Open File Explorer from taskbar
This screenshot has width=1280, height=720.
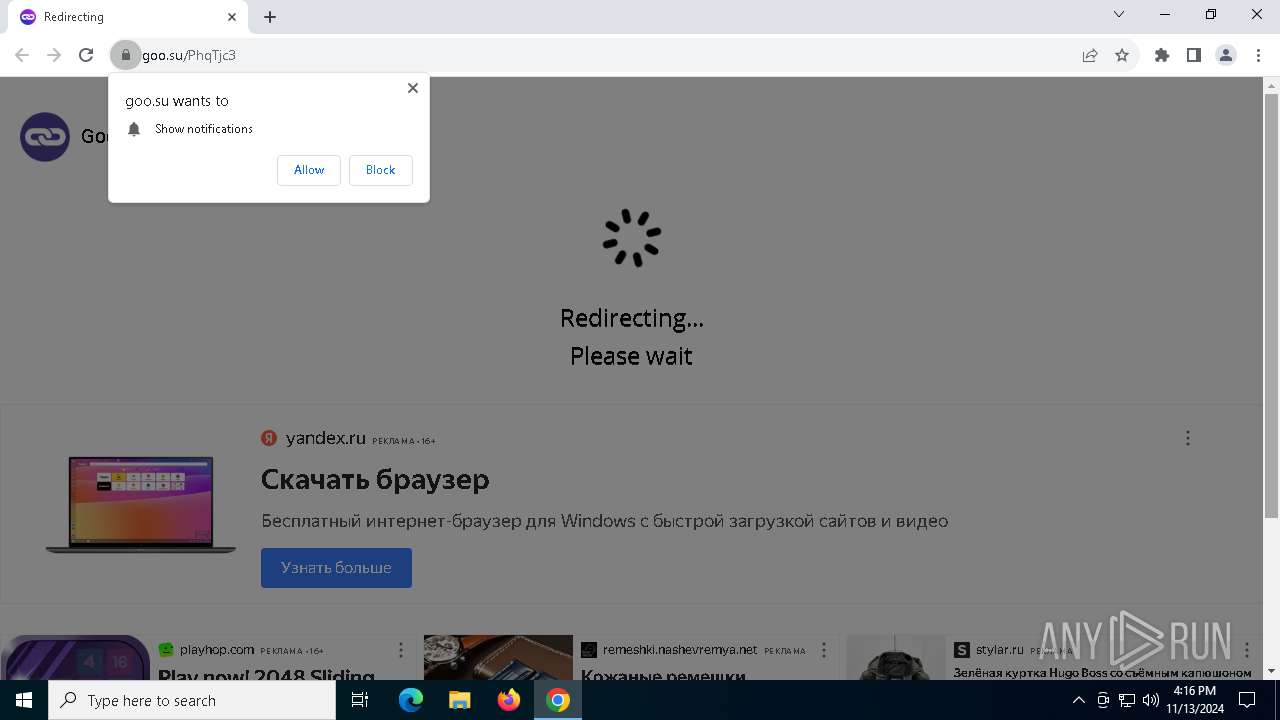click(459, 700)
